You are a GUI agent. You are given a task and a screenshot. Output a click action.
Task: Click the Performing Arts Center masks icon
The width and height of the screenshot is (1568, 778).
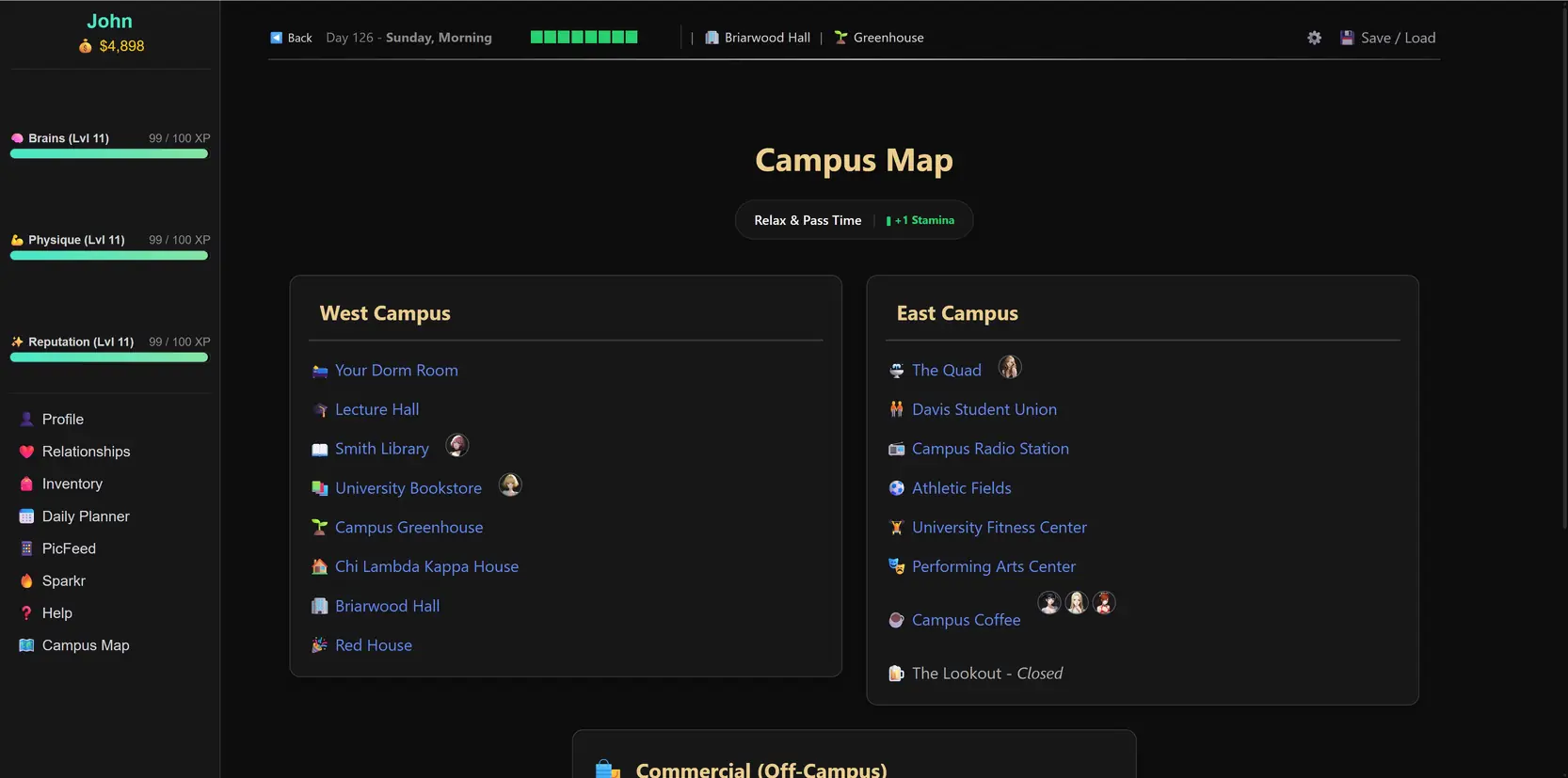coord(896,566)
